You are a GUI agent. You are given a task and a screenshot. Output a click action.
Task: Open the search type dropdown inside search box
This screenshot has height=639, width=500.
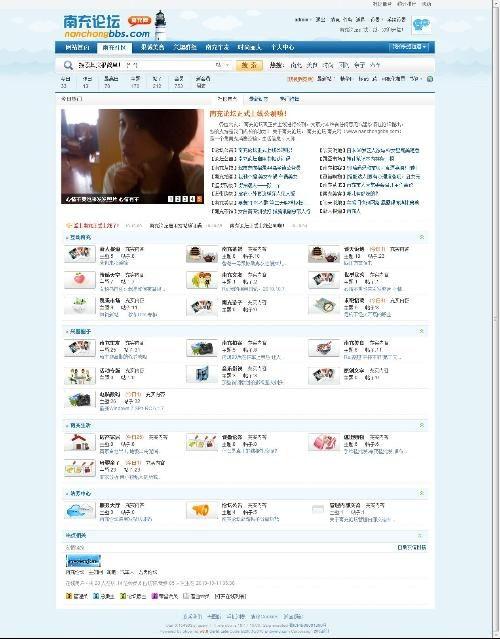222,65
